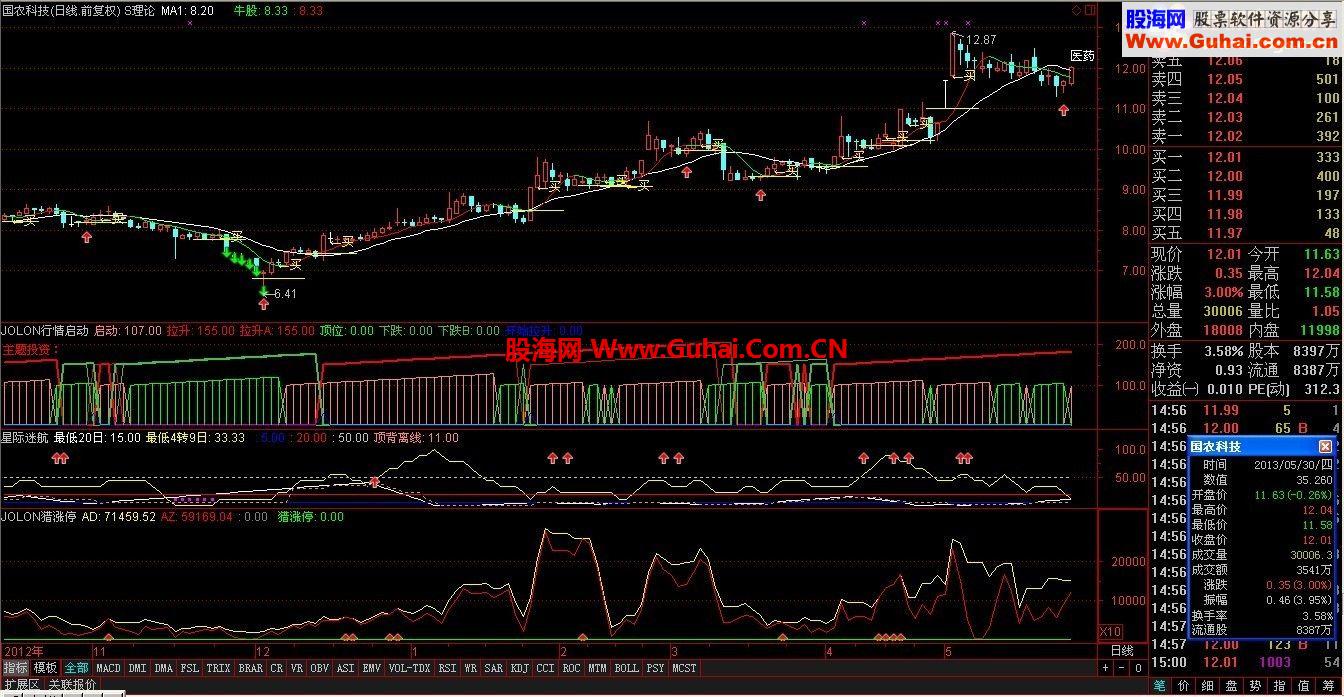
Task: Switch to the EMV indicator
Action: click(372, 667)
